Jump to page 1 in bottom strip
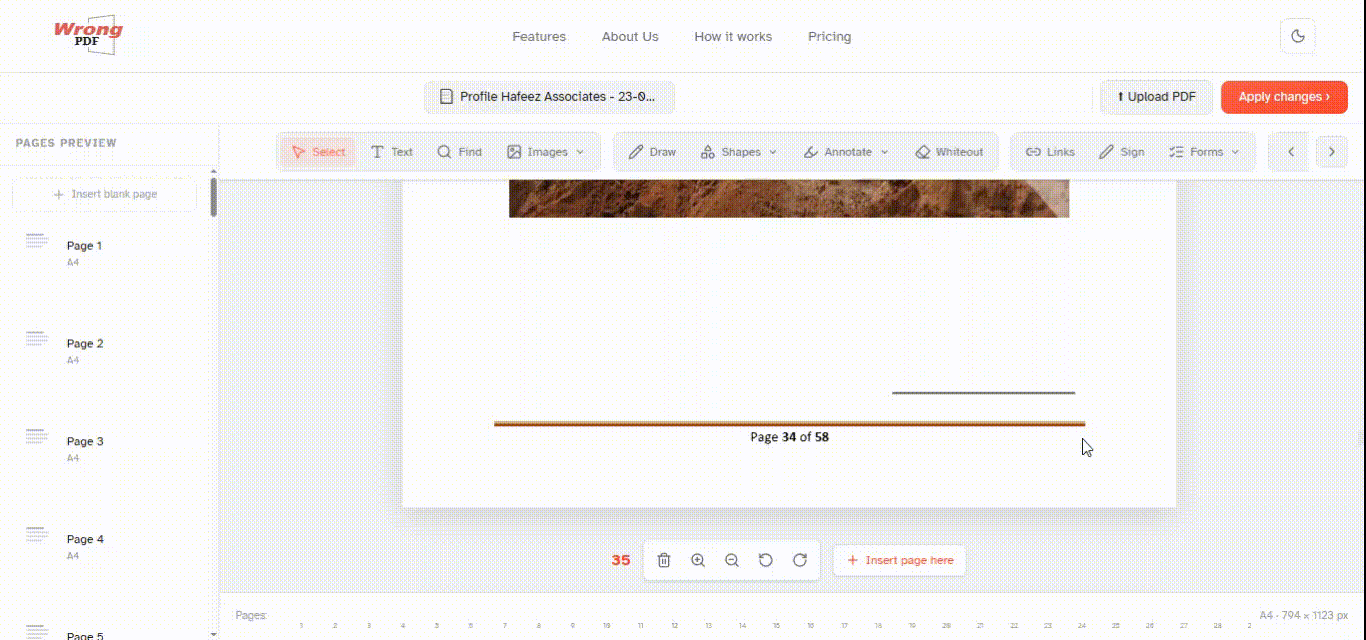Image resolution: width=1366 pixels, height=640 pixels. (x=301, y=626)
